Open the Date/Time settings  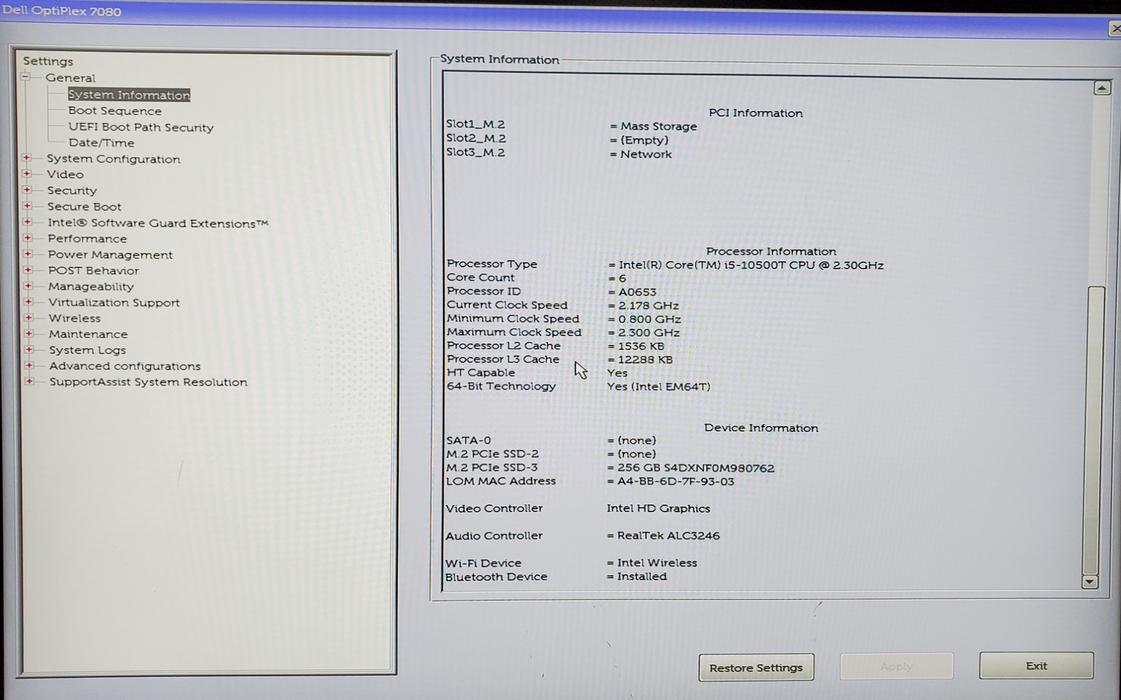[101, 143]
